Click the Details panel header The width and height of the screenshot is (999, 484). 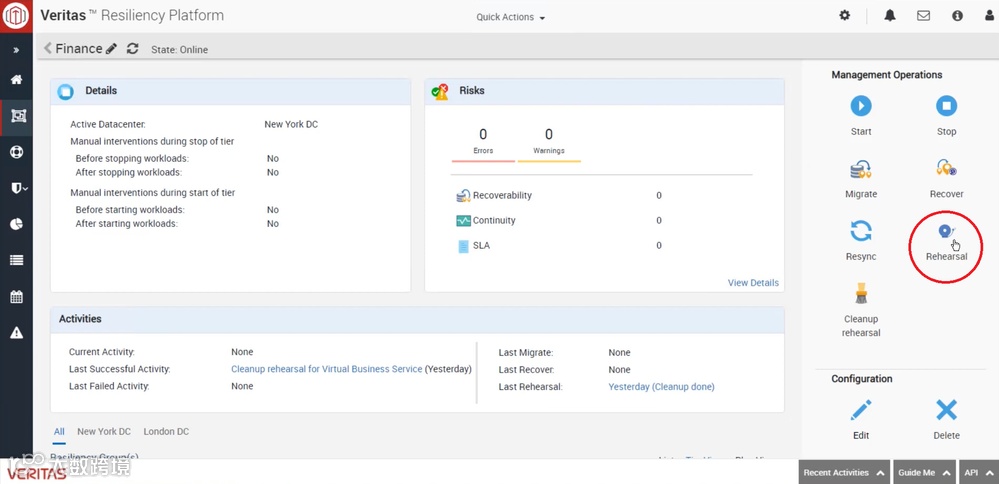(231, 91)
